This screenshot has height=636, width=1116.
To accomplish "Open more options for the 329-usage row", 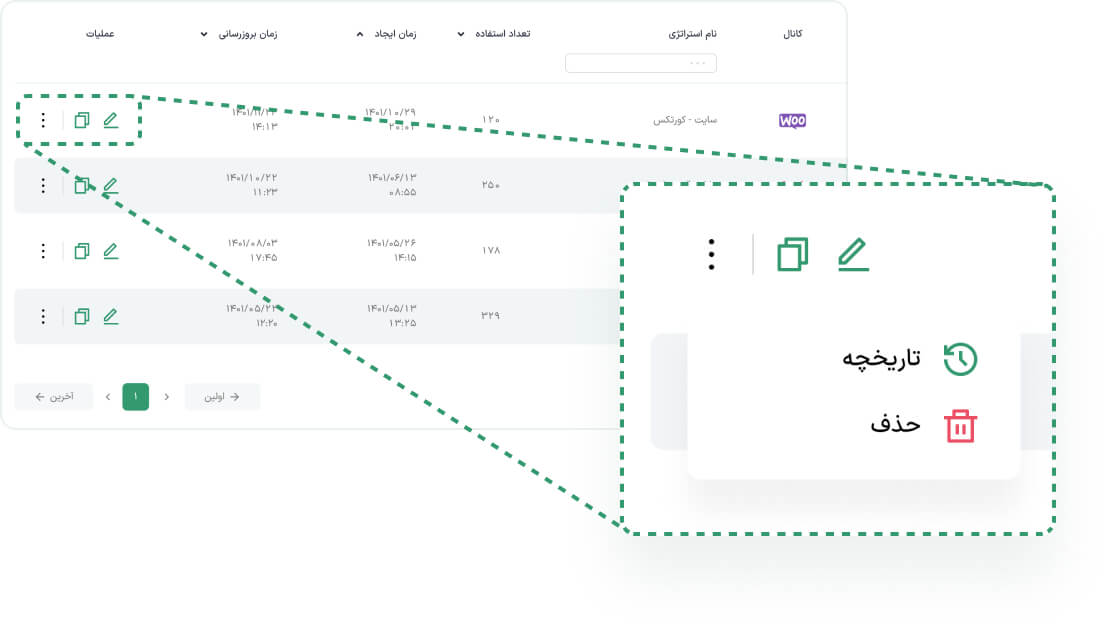I will click(43, 316).
